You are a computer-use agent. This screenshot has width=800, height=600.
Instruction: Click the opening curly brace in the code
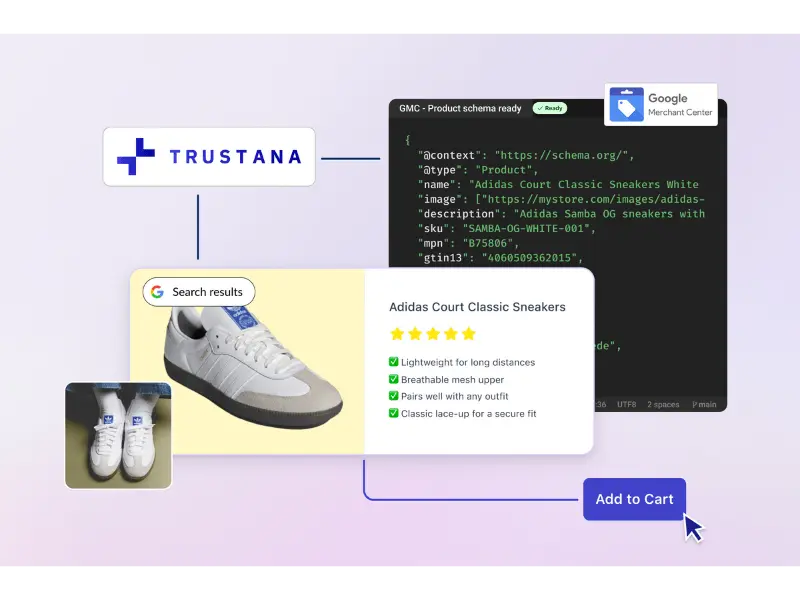pos(408,140)
